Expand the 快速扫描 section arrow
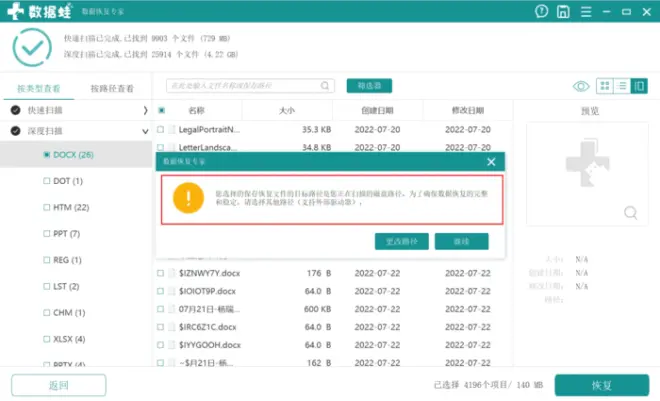Viewport: 660px width, 401px height. coord(145,110)
